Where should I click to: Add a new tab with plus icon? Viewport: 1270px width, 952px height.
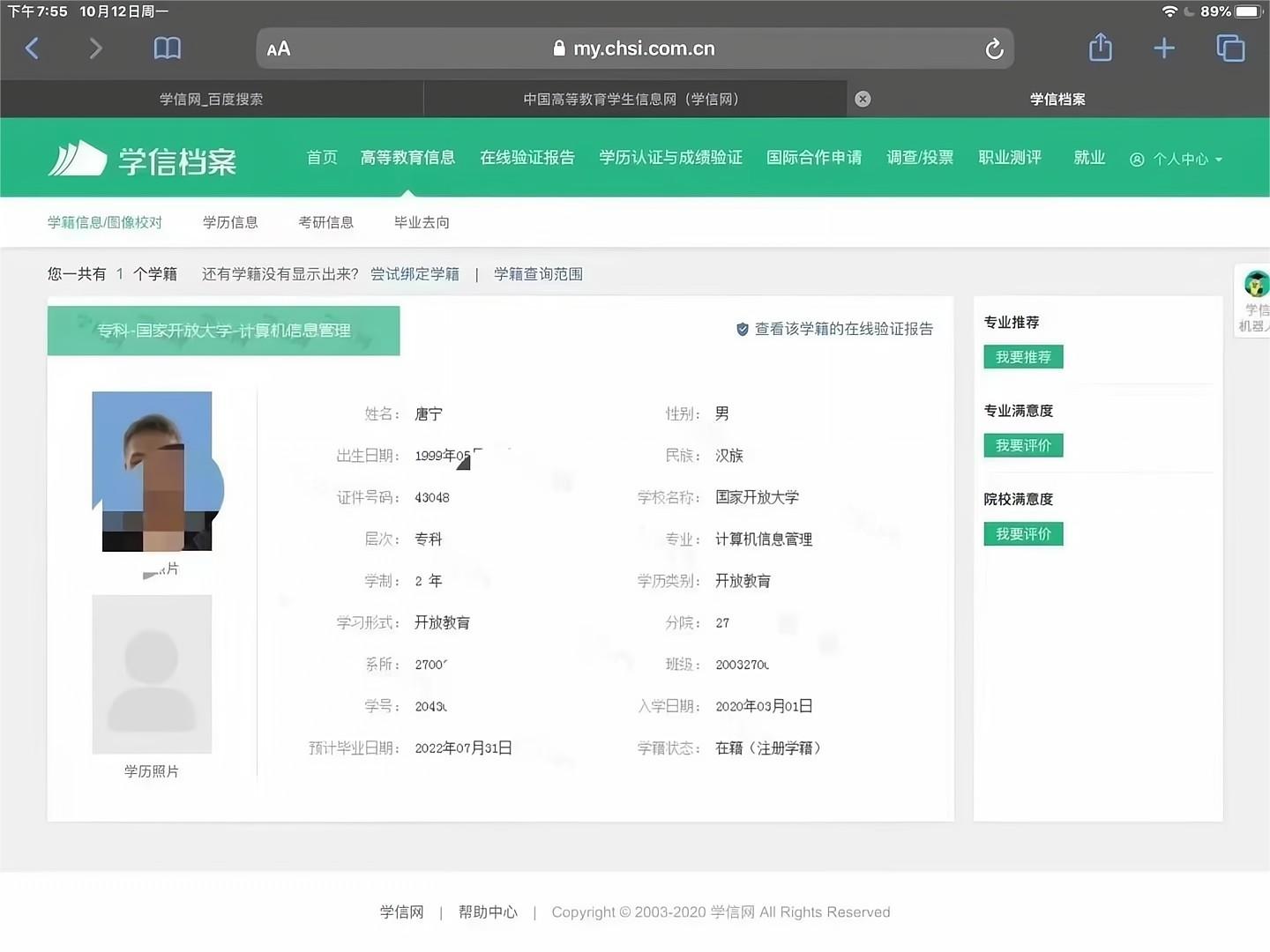click(1164, 48)
